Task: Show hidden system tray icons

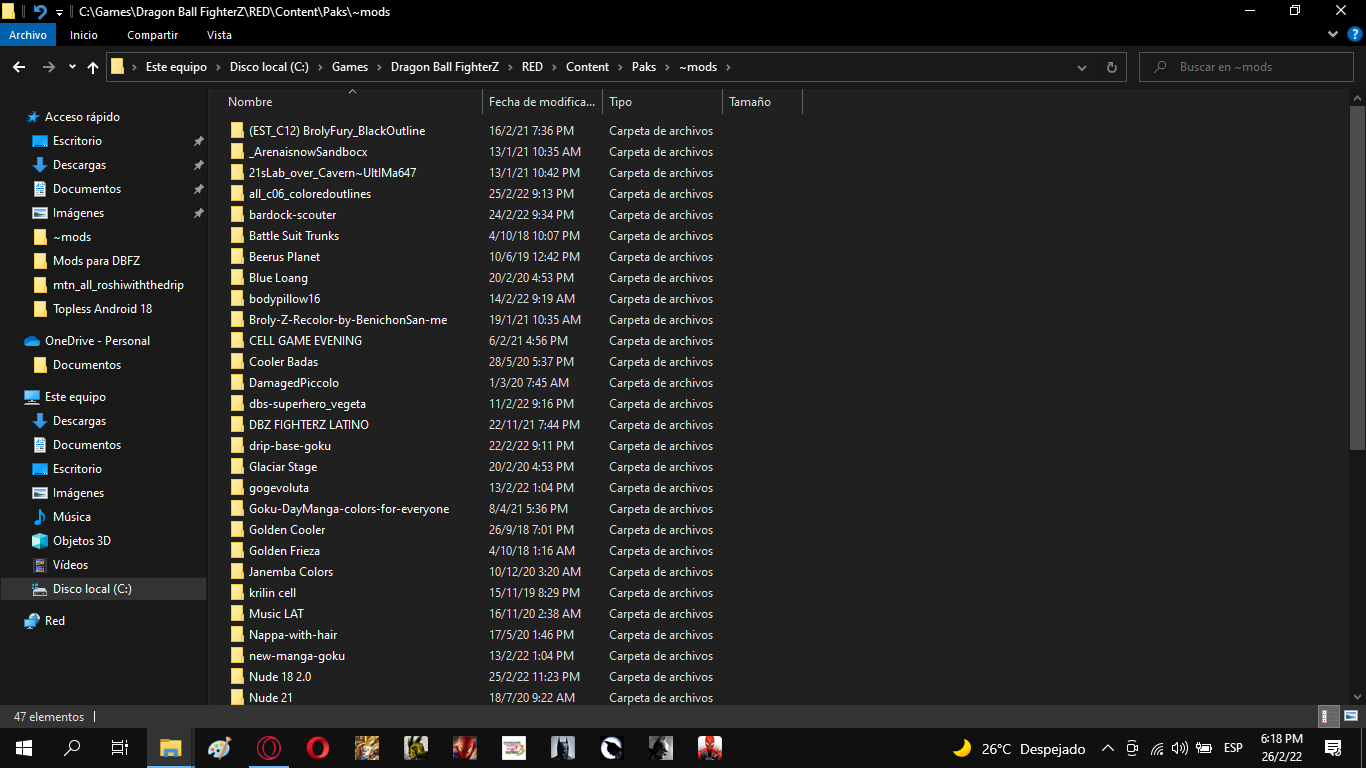Action: coord(1107,748)
